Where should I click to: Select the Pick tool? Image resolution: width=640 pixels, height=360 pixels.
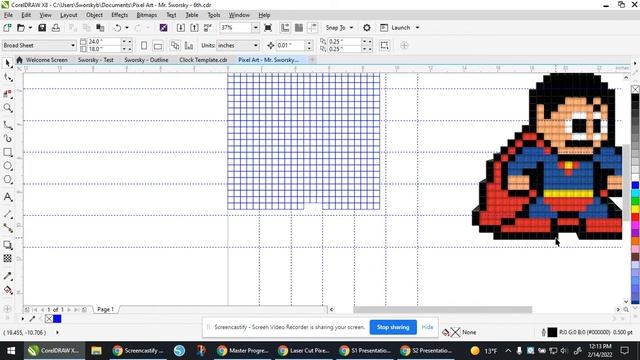click(8, 63)
